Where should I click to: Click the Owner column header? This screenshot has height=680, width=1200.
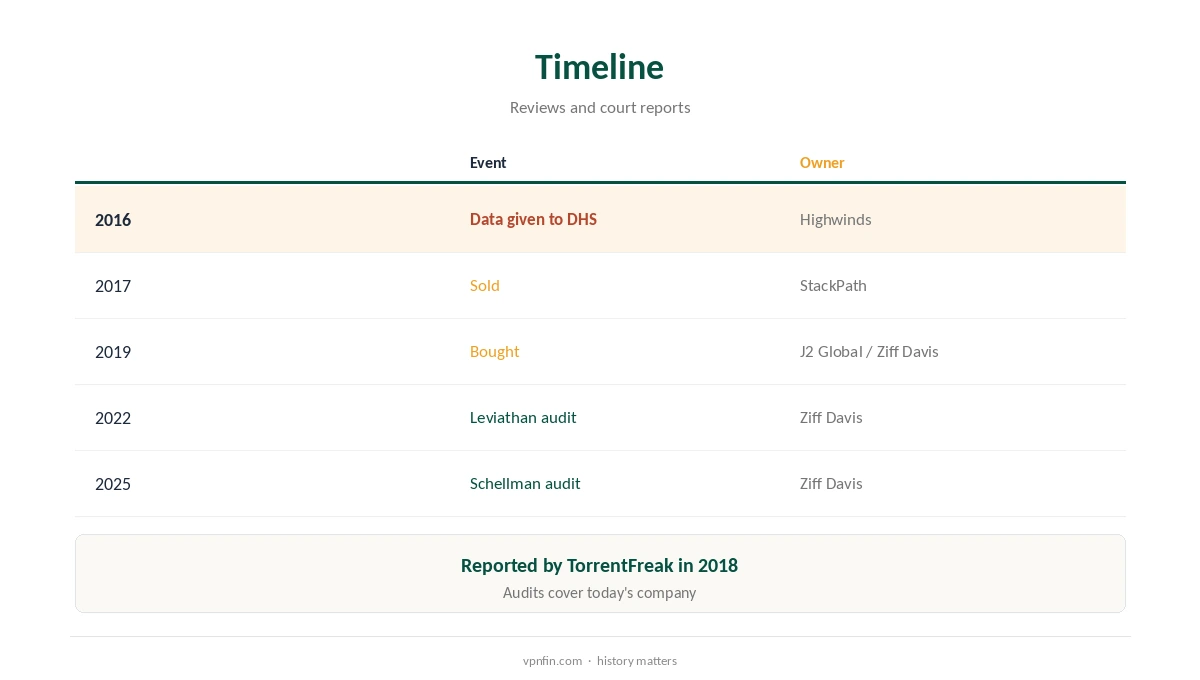(x=822, y=163)
